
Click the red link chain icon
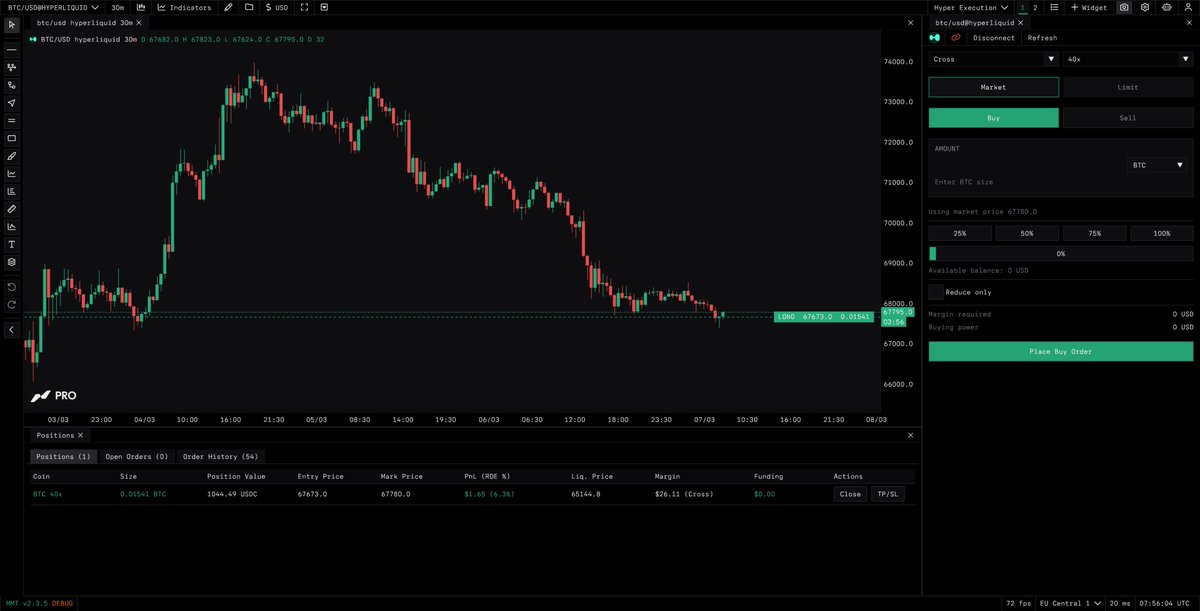click(956, 38)
